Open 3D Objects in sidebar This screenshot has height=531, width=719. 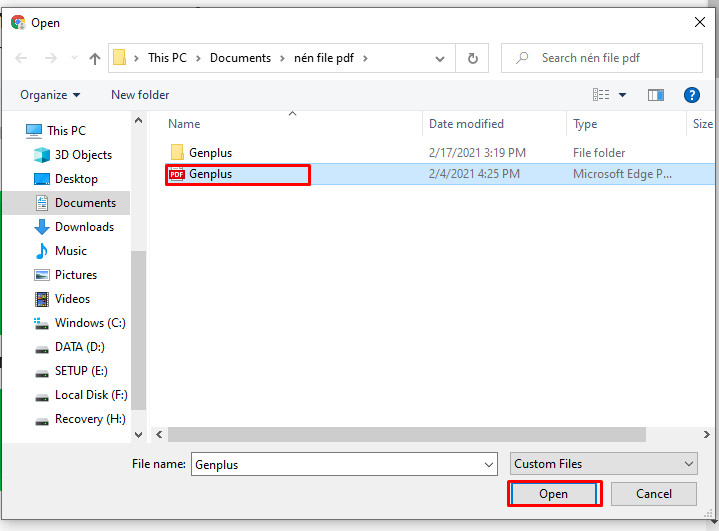click(x=83, y=155)
